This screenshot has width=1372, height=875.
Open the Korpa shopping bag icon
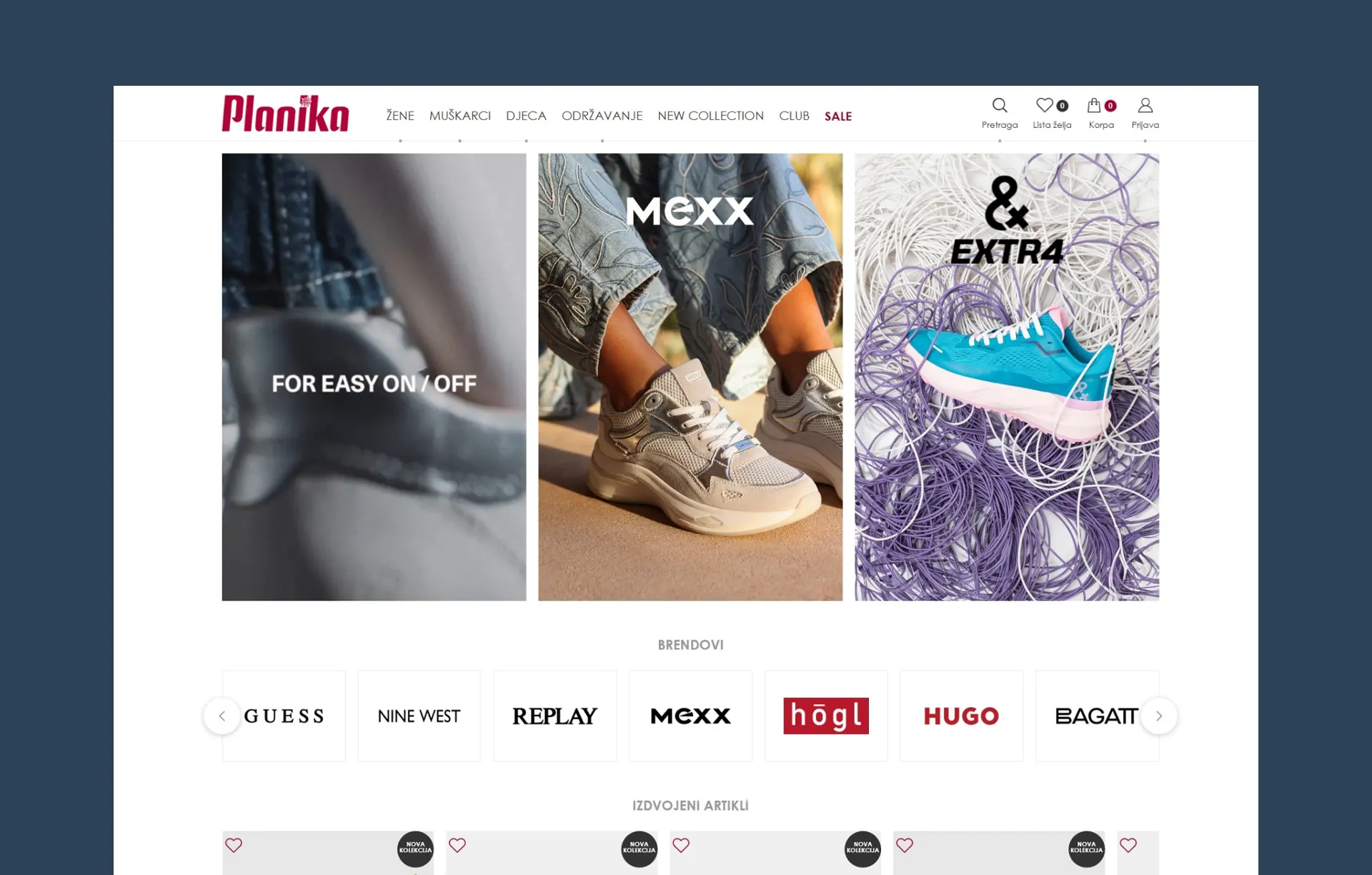[1093, 106]
